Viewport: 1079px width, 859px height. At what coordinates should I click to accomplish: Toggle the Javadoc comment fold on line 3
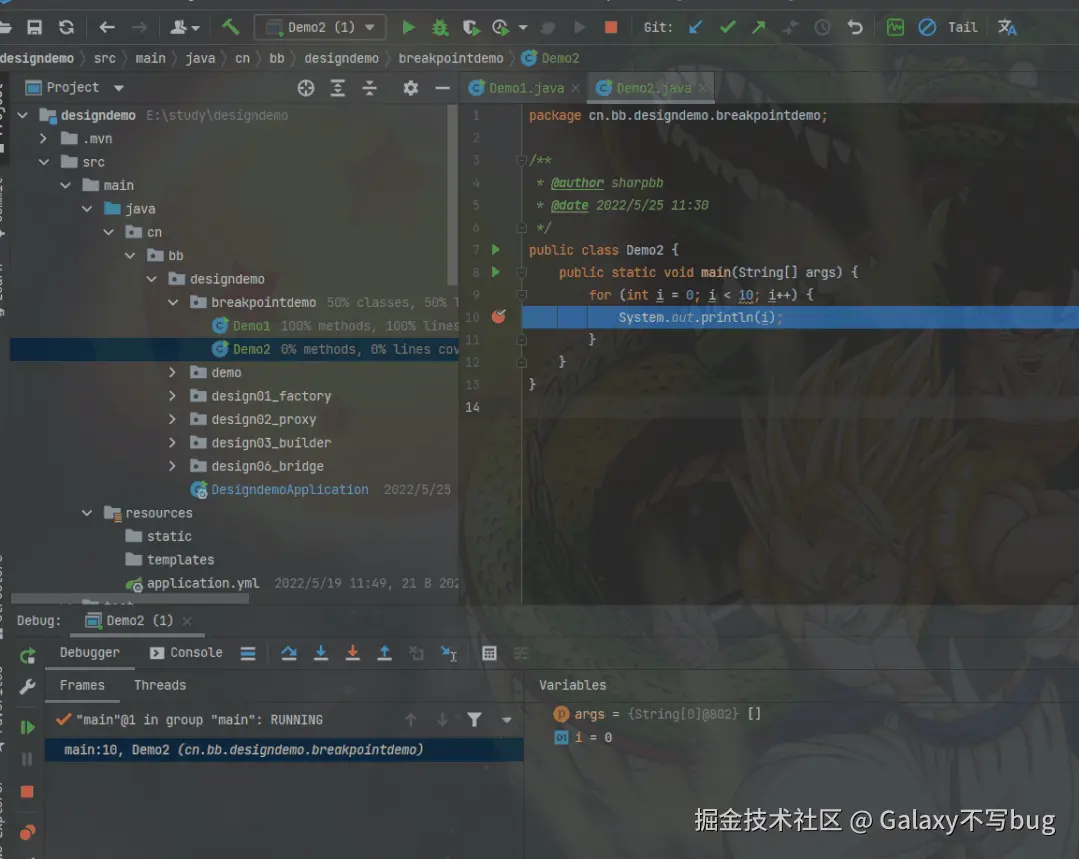(521, 160)
